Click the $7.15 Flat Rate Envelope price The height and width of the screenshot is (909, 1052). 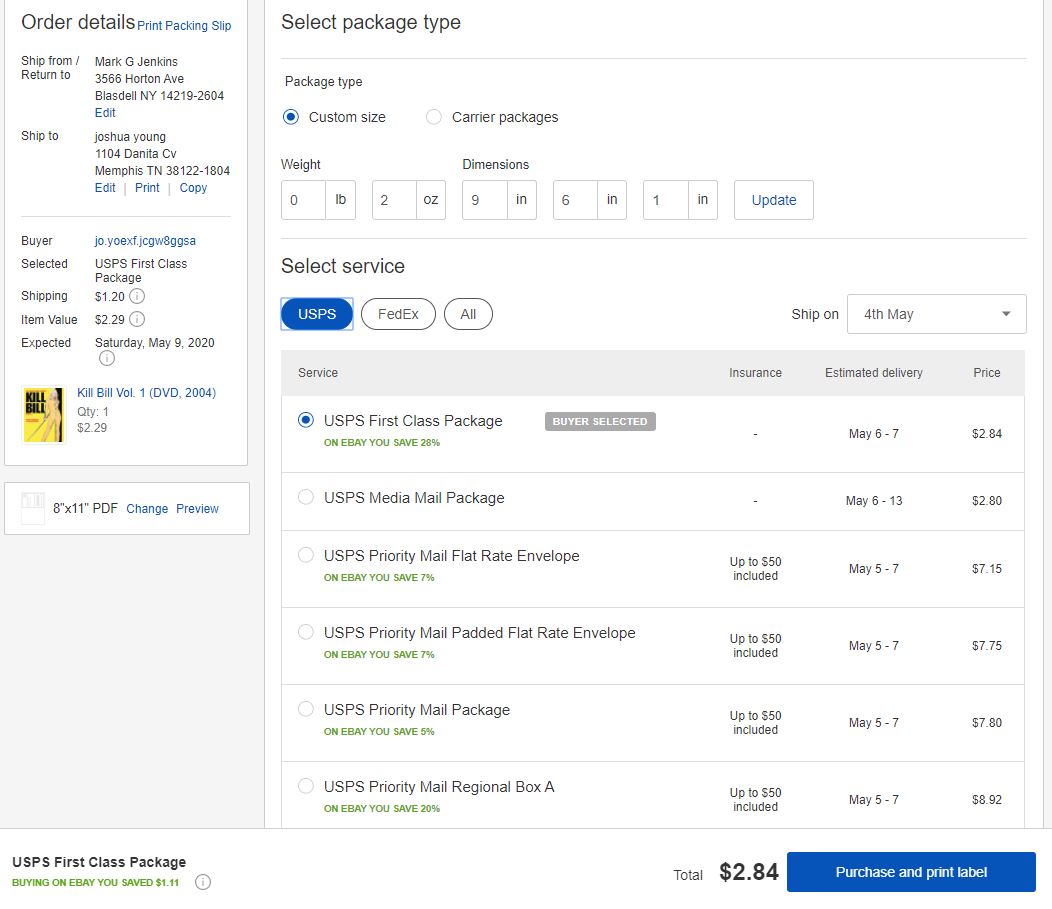click(x=986, y=568)
